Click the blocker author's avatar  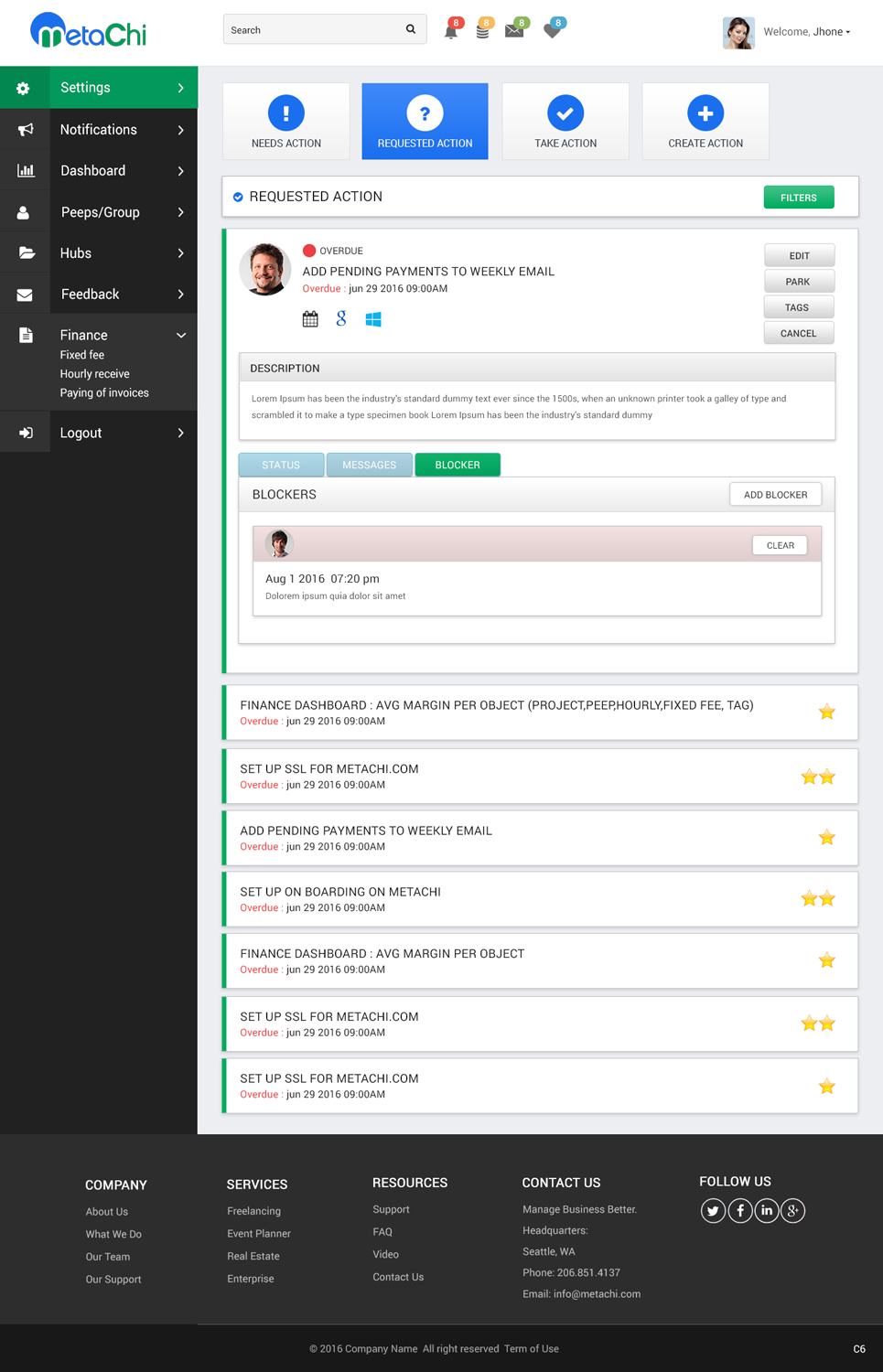click(279, 543)
